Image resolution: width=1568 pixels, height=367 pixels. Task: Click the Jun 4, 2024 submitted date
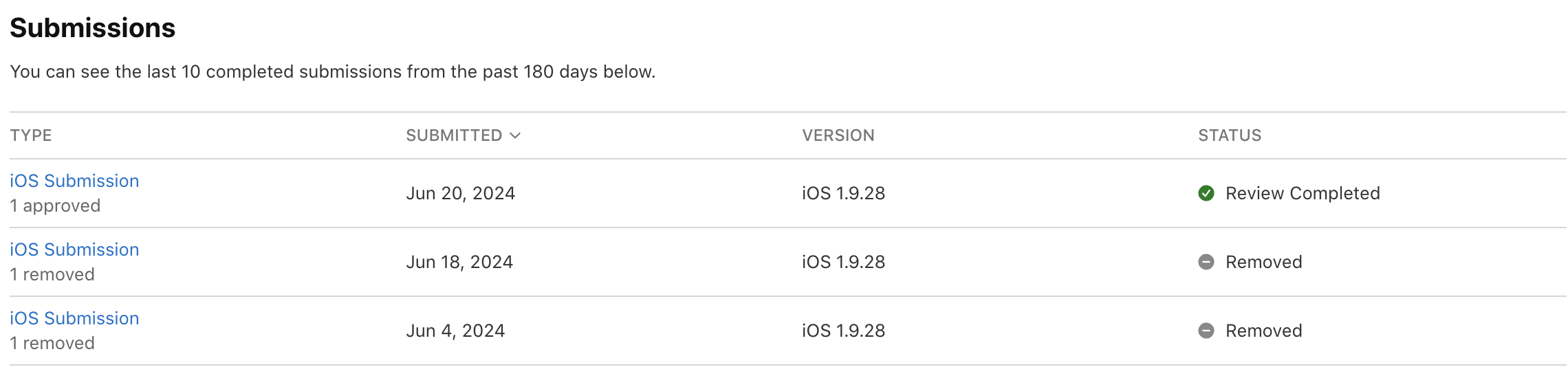point(455,331)
